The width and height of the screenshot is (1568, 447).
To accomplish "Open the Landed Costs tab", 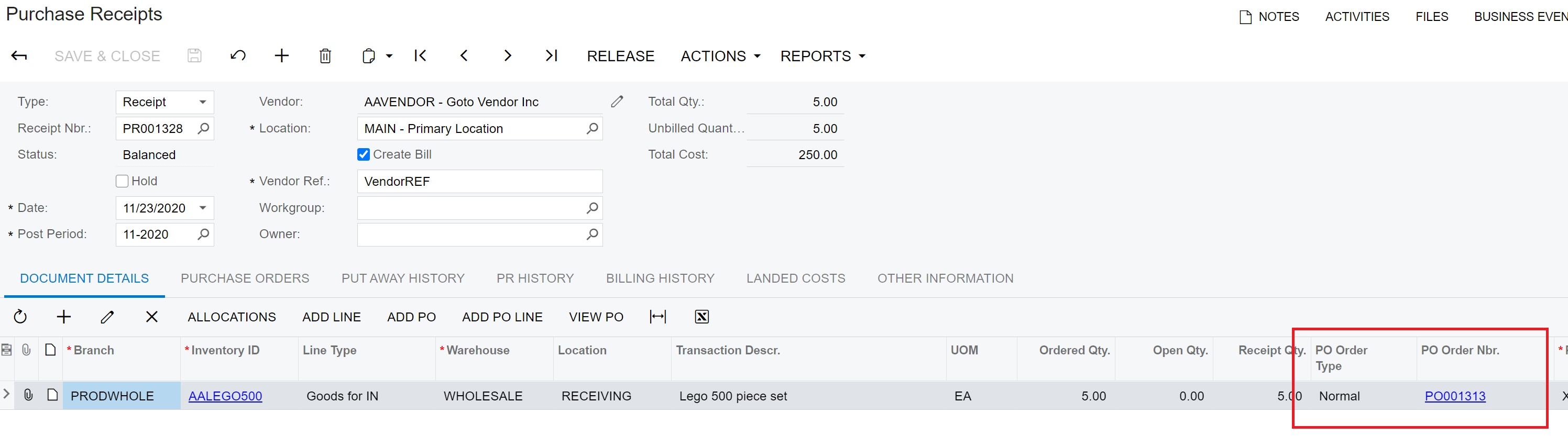I will tap(796, 278).
